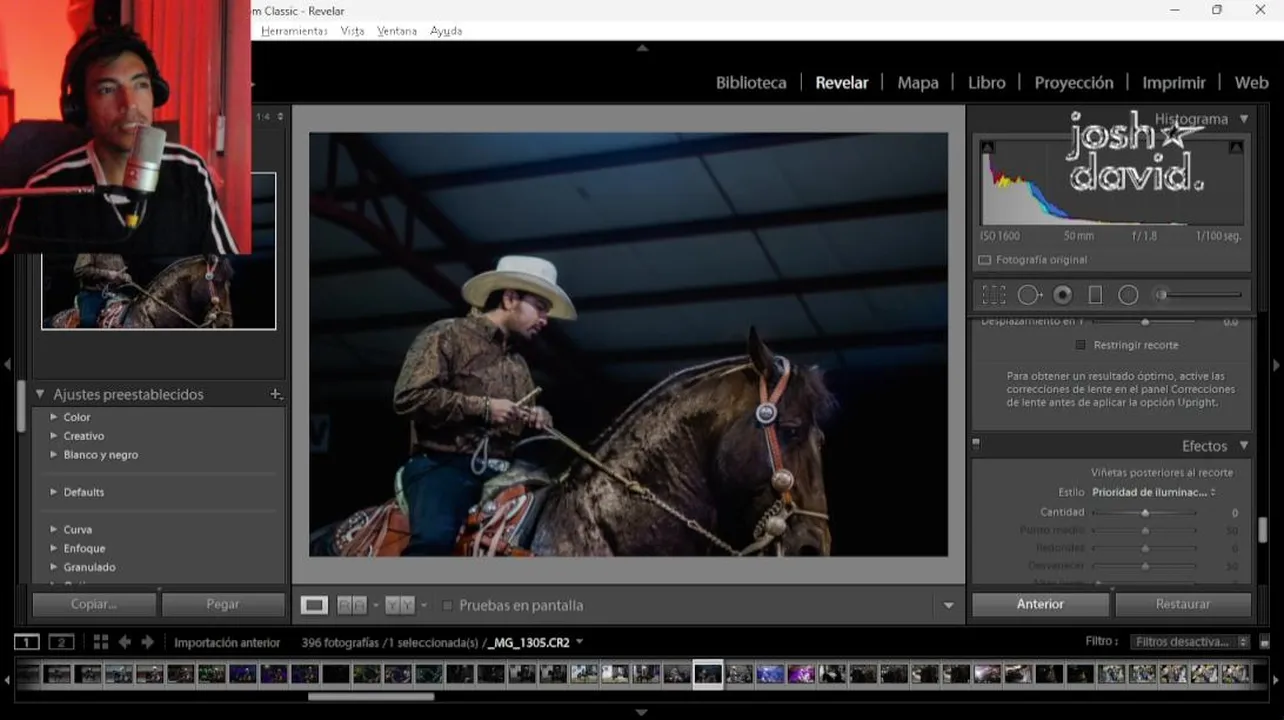Expand the Creativo preset folder
1284x720 pixels.
coord(54,436)
